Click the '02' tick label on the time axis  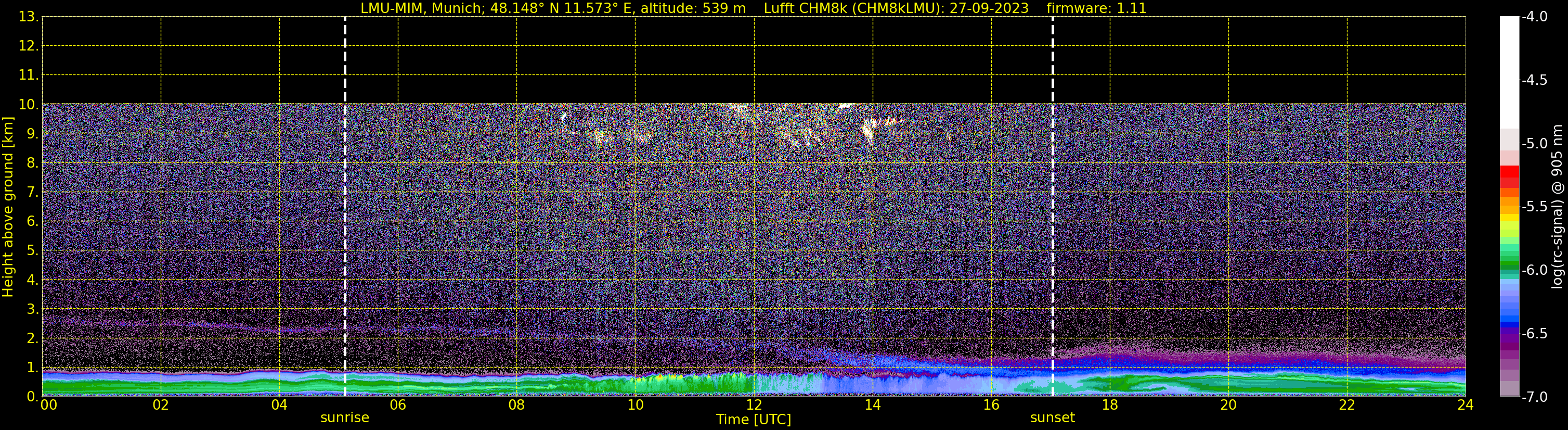(x=161, y=405)
